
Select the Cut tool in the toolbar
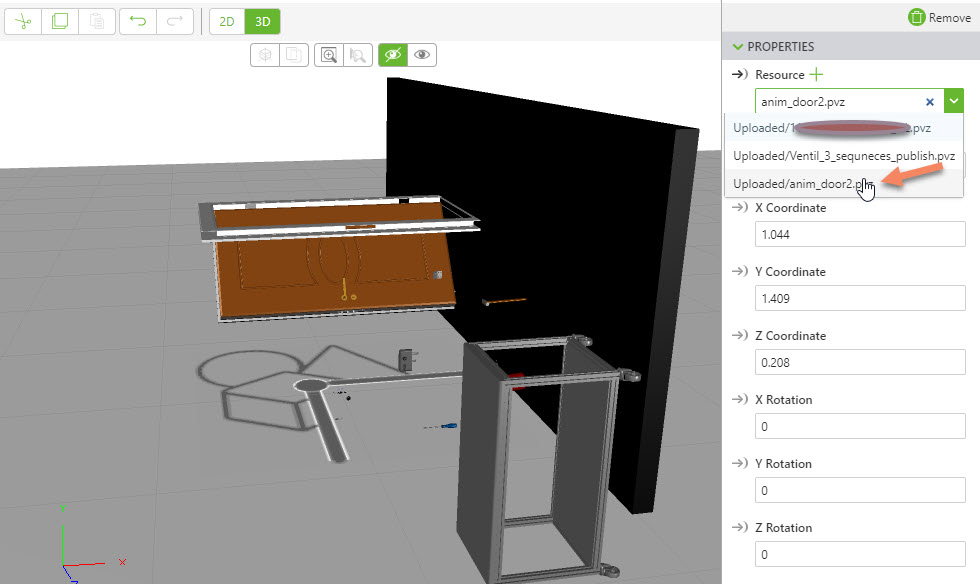point(22,20)
